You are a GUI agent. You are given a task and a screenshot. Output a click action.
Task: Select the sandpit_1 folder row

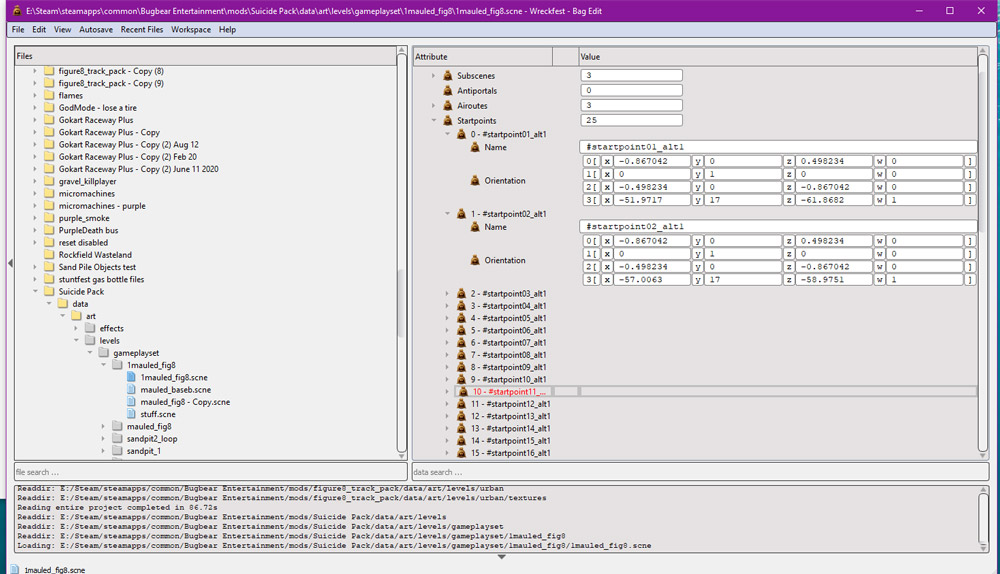pyautogui.click(x=143, y=451)
